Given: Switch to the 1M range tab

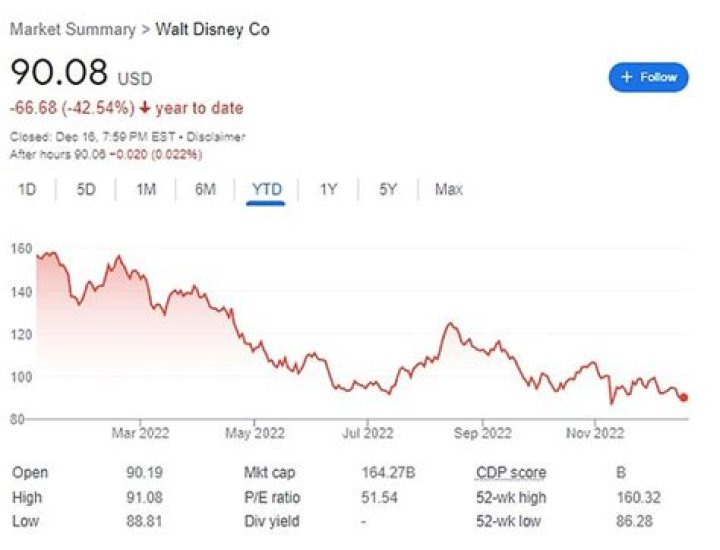Looking at the screenshot, I should click(x=146, y=189).
